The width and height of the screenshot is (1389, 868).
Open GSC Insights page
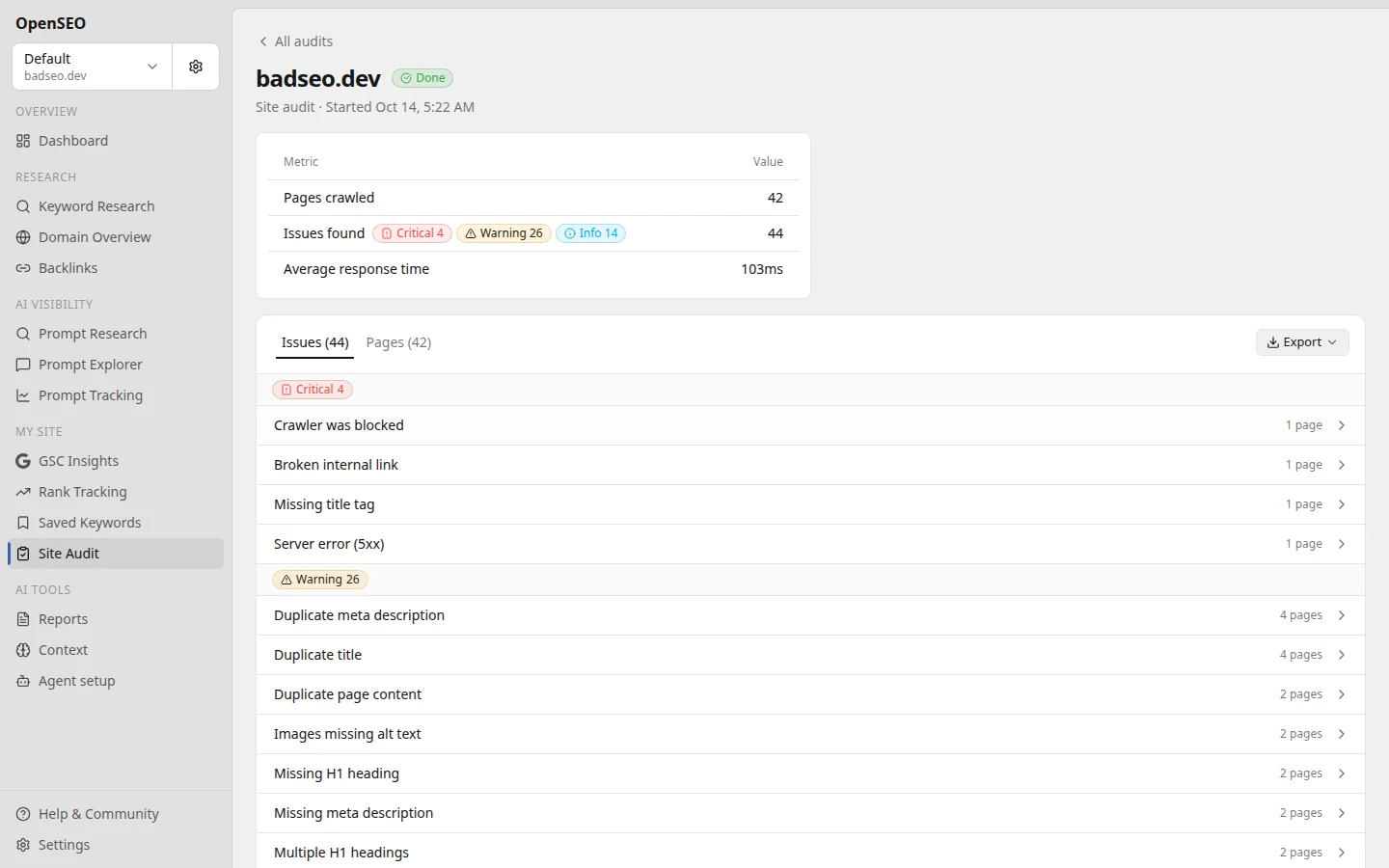pos(116,461)
